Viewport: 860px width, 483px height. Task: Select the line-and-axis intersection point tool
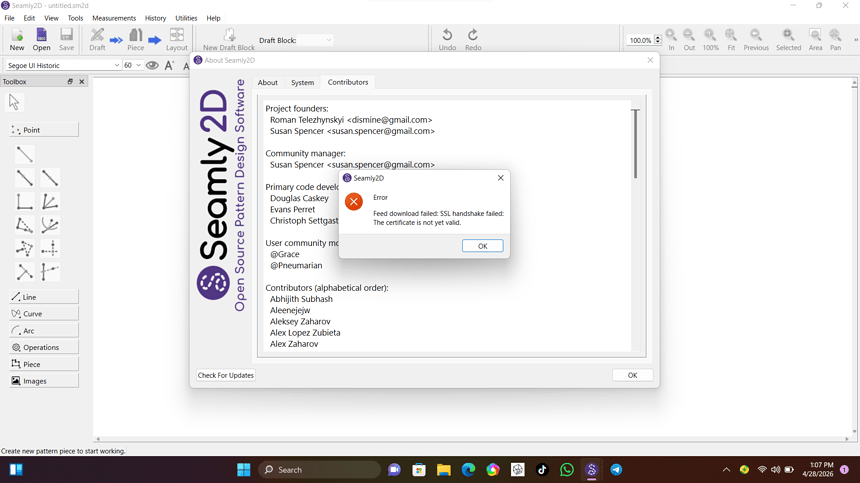tap(50, 272)
